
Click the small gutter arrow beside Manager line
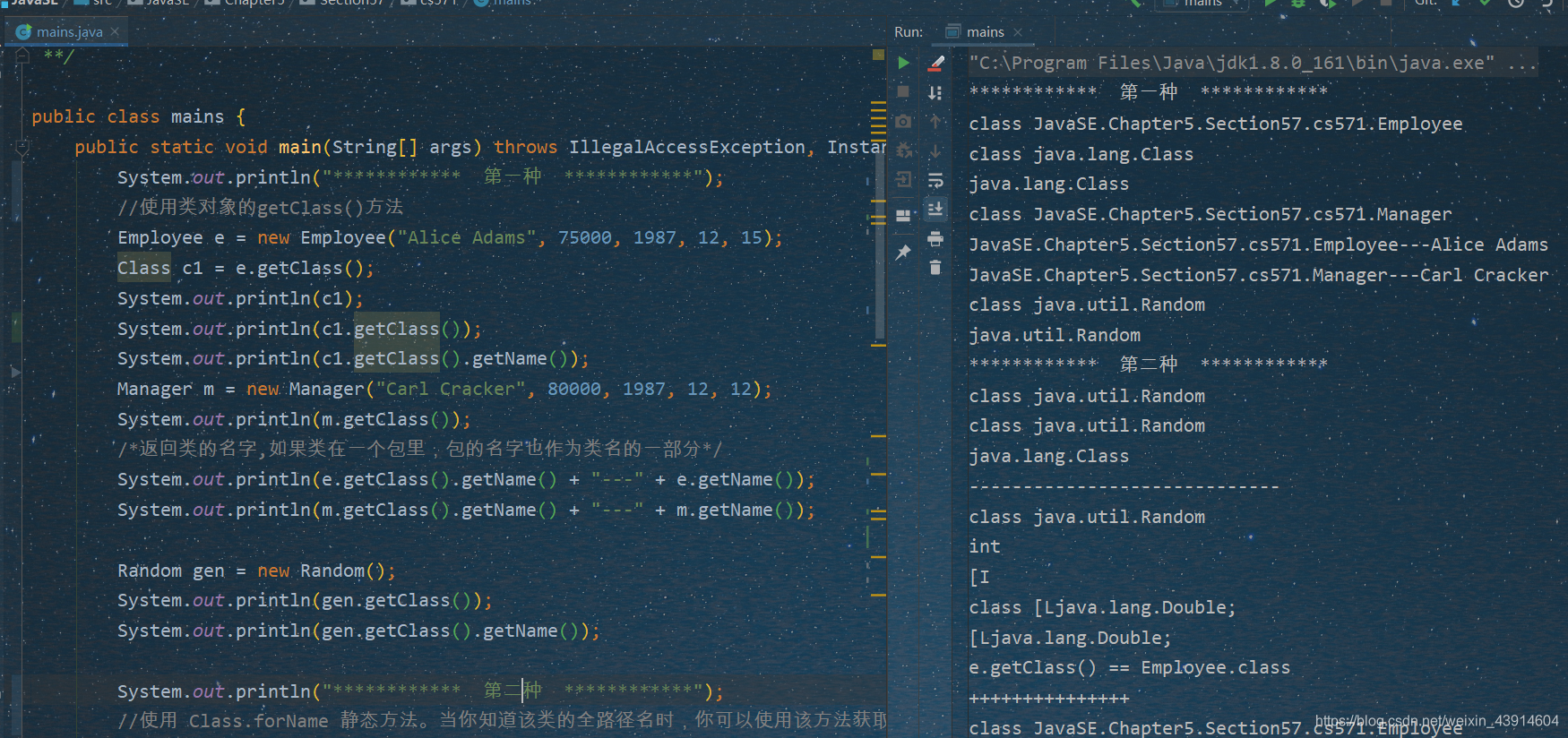pyautogui.click(x=15, y=371)
